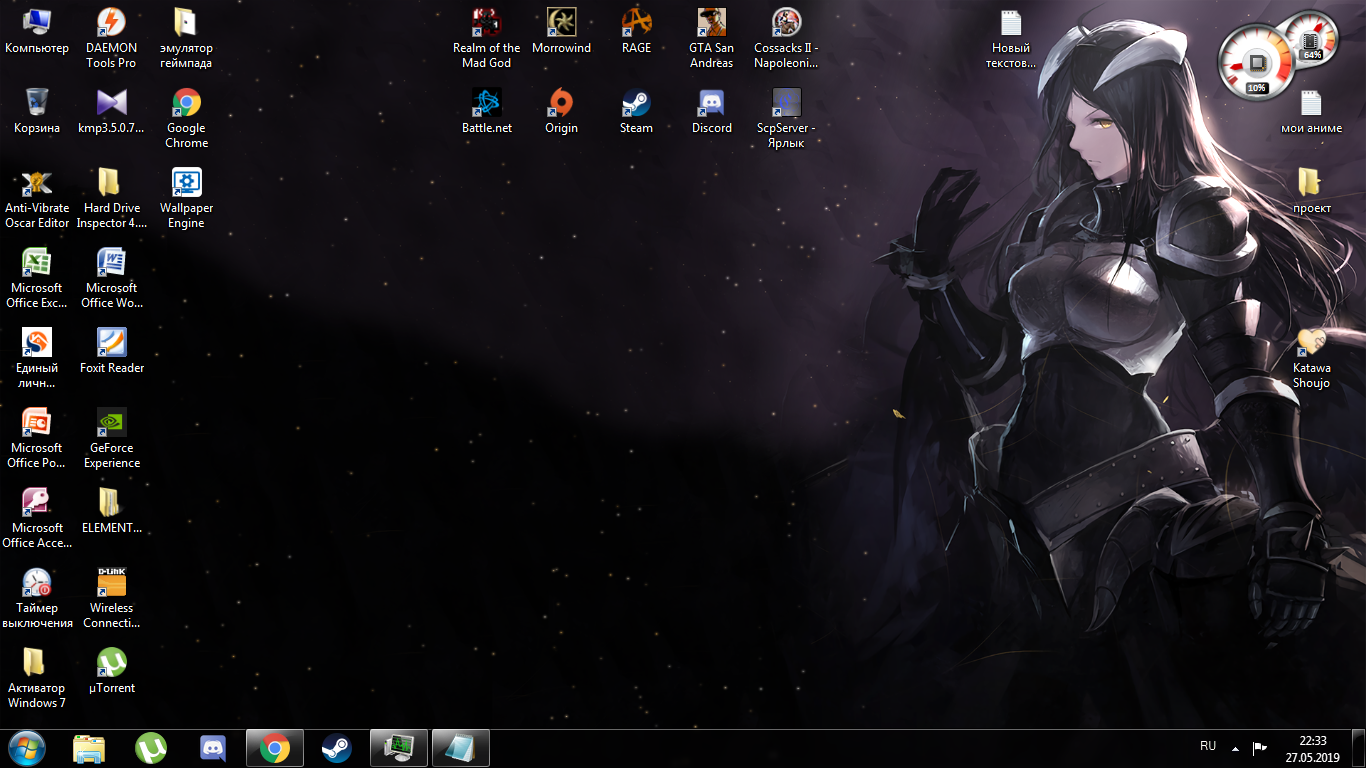Viewport: 1366px width, 768px height.
Task: Click the CPU usage meter gadget
Action: point(1256,62)
